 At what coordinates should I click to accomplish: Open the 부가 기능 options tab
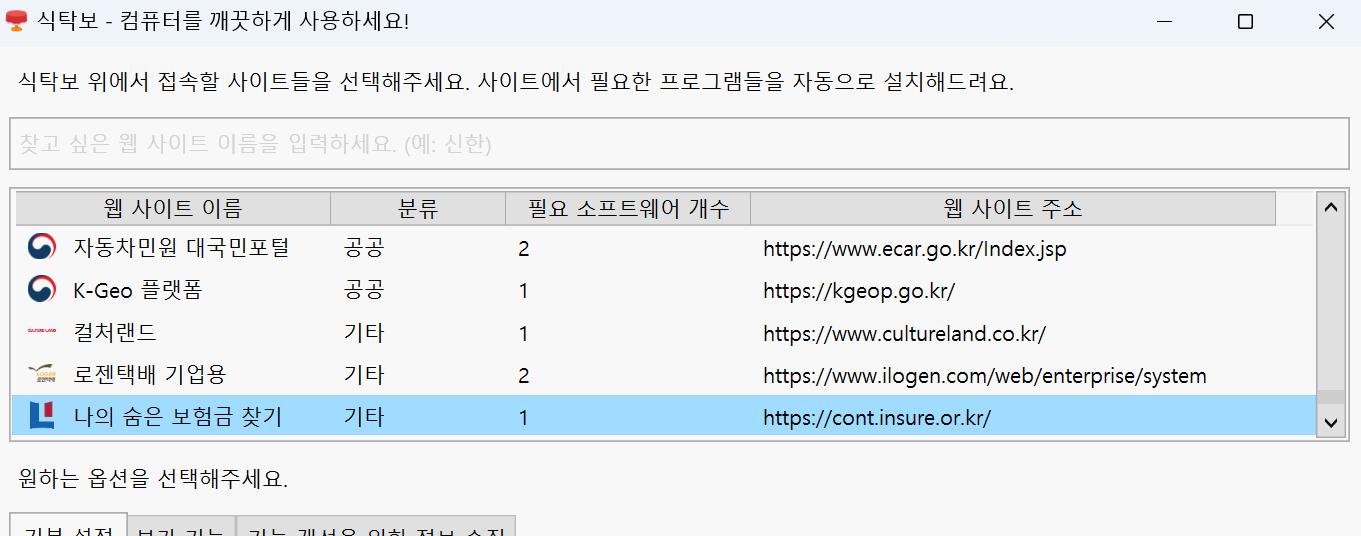click(181, 526)
